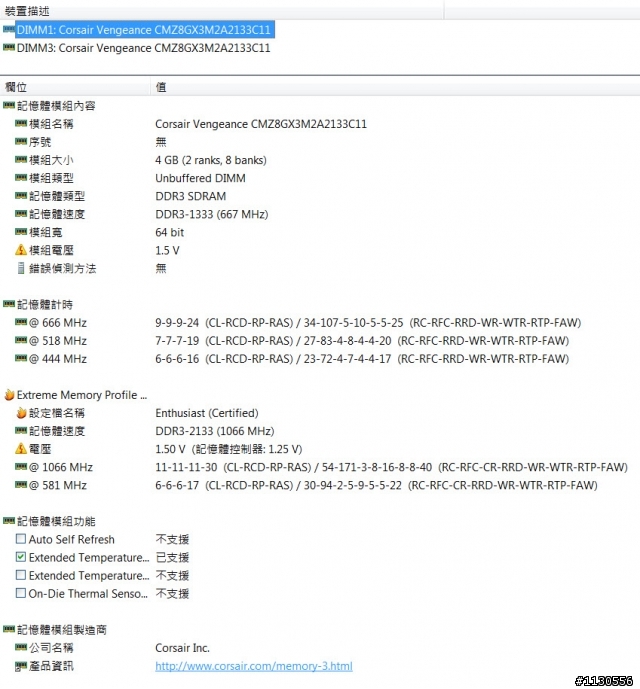Select the Extreme Memory Profile section label

pos(82,395)
